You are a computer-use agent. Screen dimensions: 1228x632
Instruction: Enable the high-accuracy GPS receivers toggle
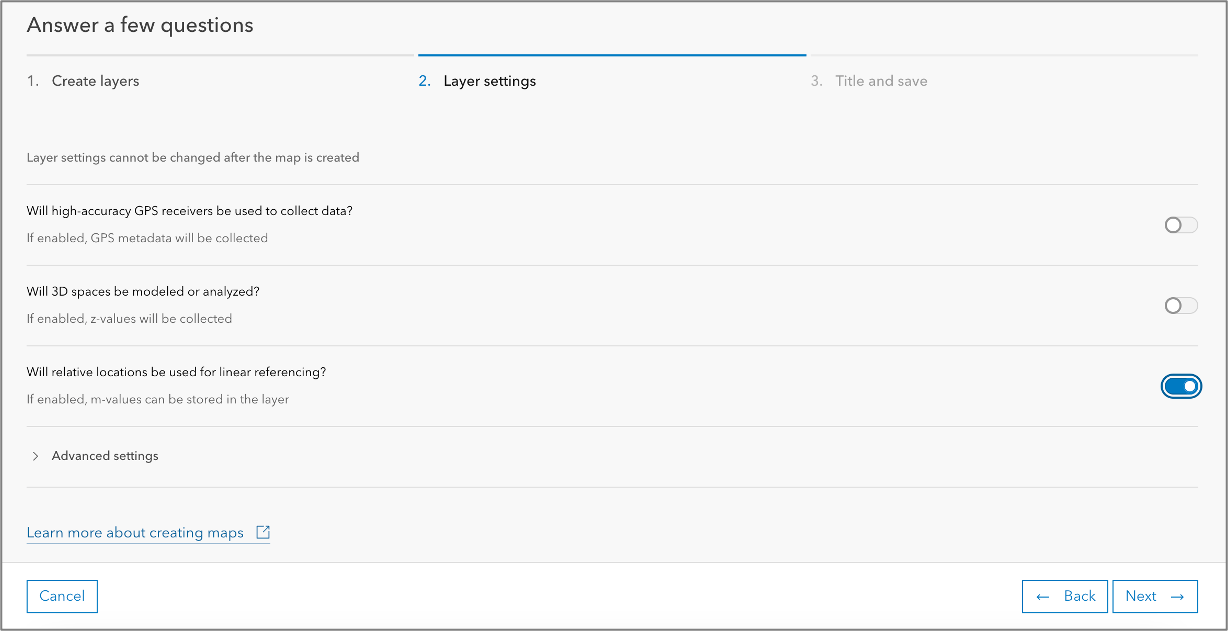pos(1180,225)
